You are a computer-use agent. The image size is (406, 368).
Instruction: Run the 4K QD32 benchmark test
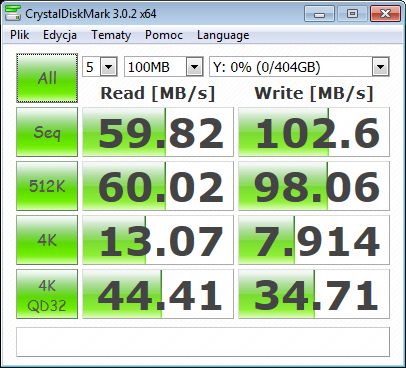[47, 294]
